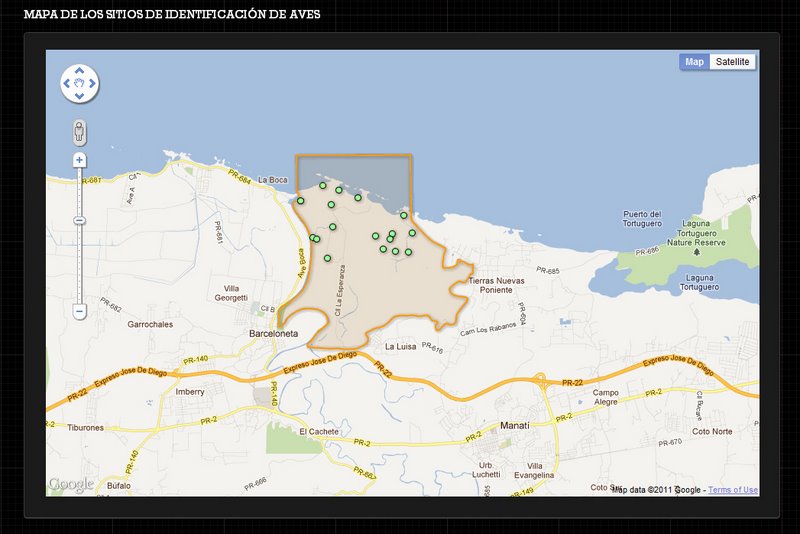Click the Google logo on the map

[71, 485]
